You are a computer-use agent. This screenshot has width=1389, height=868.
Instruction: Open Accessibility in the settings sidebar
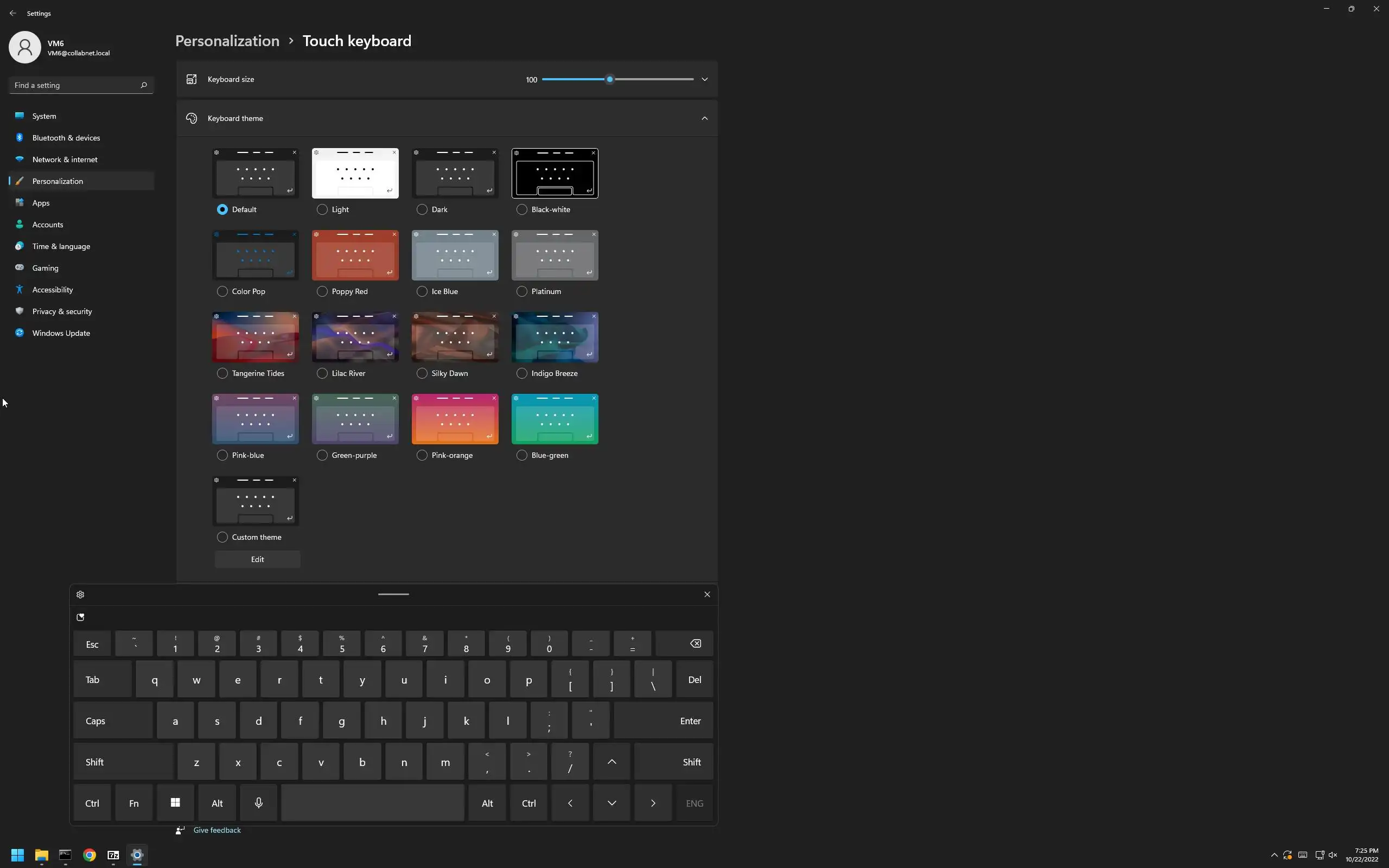(x=53, y=289)
